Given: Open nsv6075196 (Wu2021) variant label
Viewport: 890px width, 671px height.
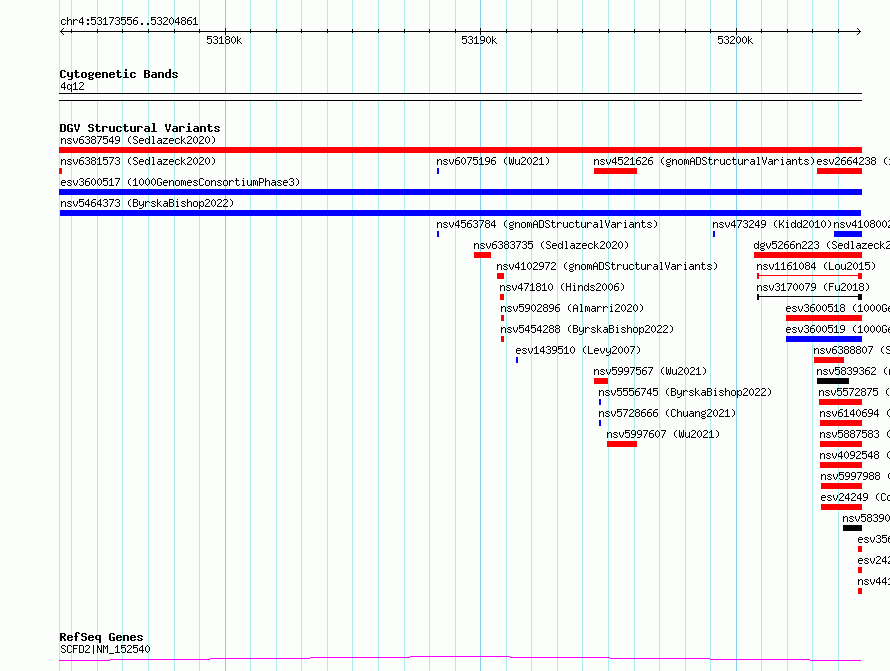Looking at the screenshot, I should (493, 161).
